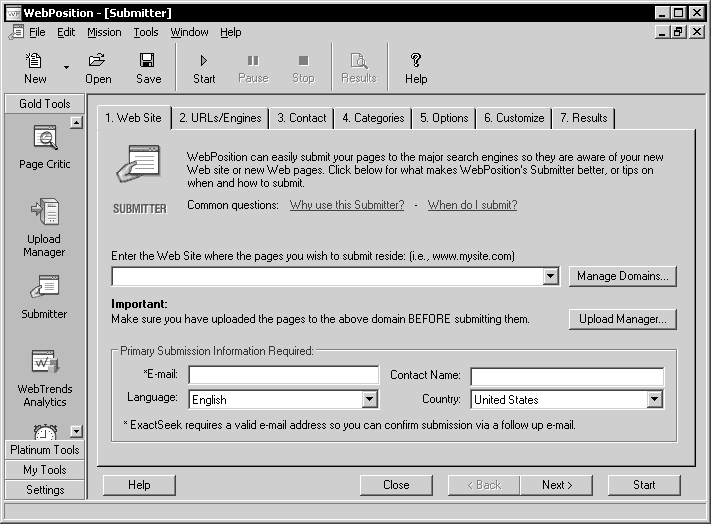Open the dropdown arrow beside New

[x=66, y=68]
